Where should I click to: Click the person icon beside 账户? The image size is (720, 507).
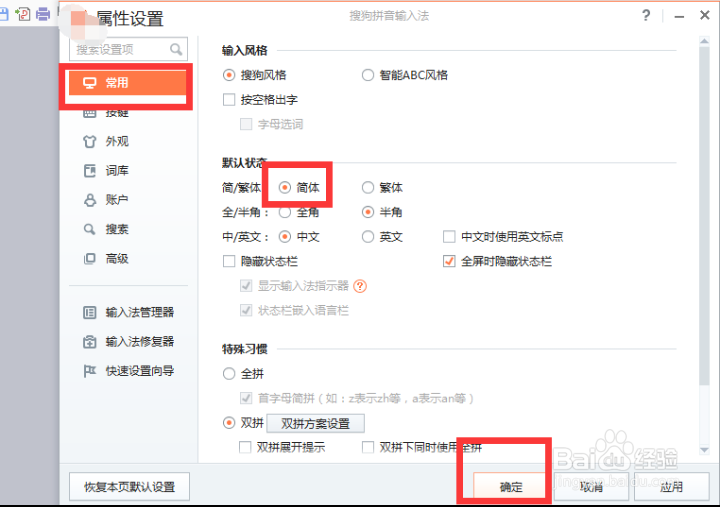point(90,200)
